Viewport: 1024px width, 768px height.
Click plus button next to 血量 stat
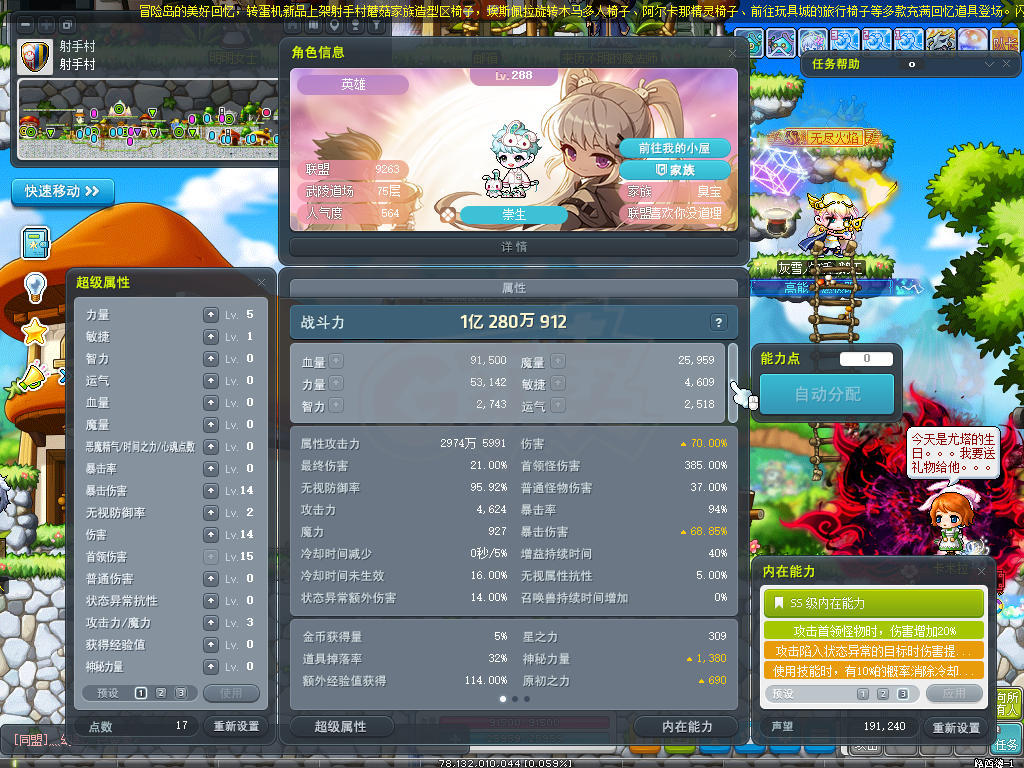point(336,361)
